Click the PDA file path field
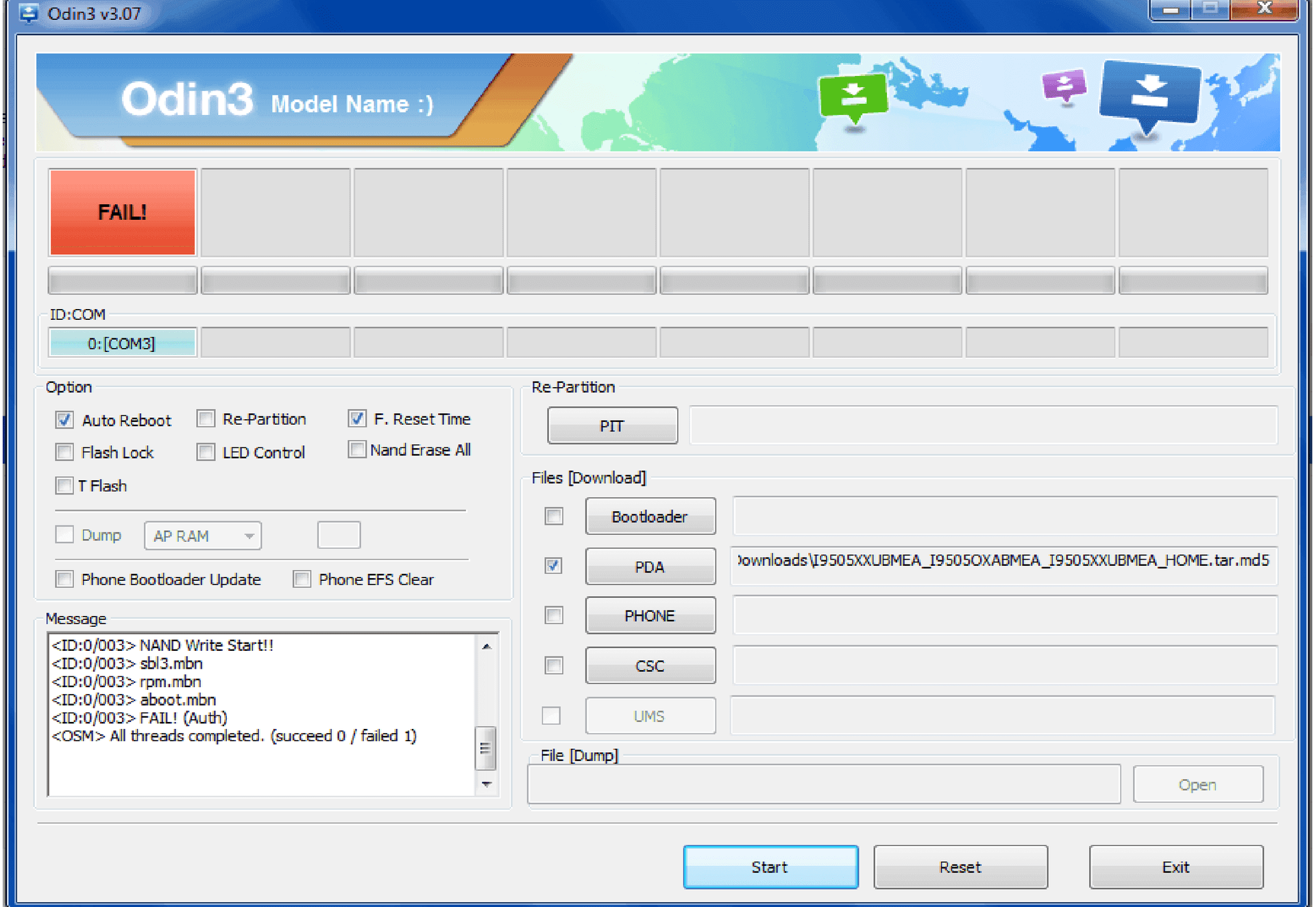Image resolution: width=1316 pixels, height=907 pixels. 1003,565
